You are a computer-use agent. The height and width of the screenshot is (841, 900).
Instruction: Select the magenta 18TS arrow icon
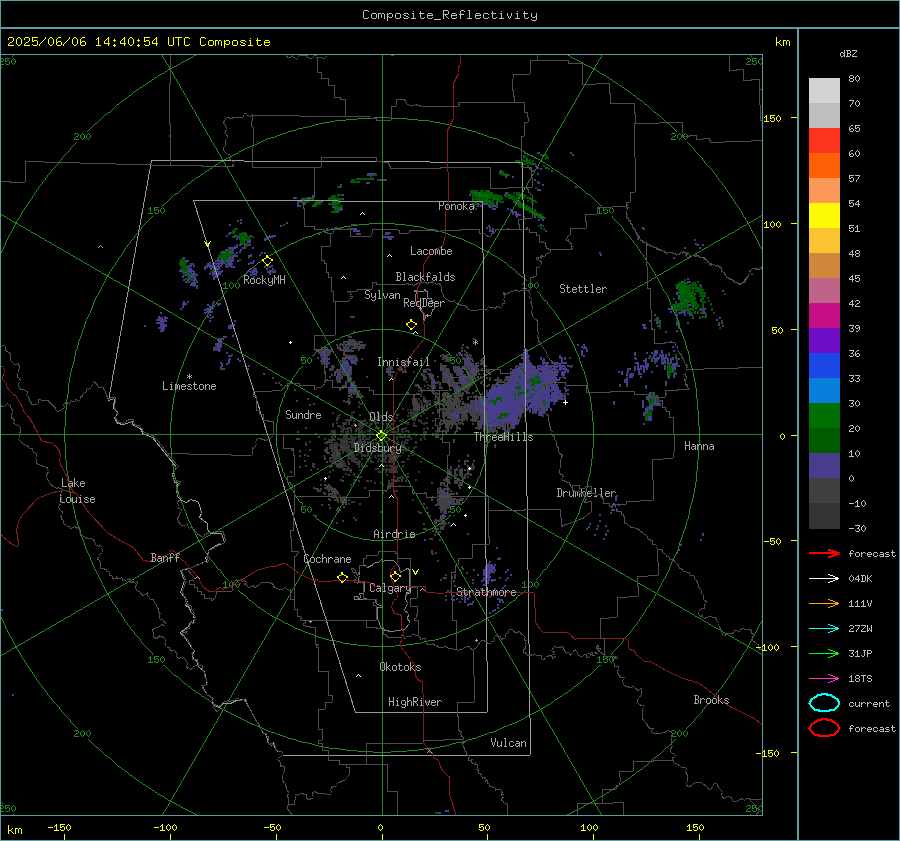tap(824, 679)
